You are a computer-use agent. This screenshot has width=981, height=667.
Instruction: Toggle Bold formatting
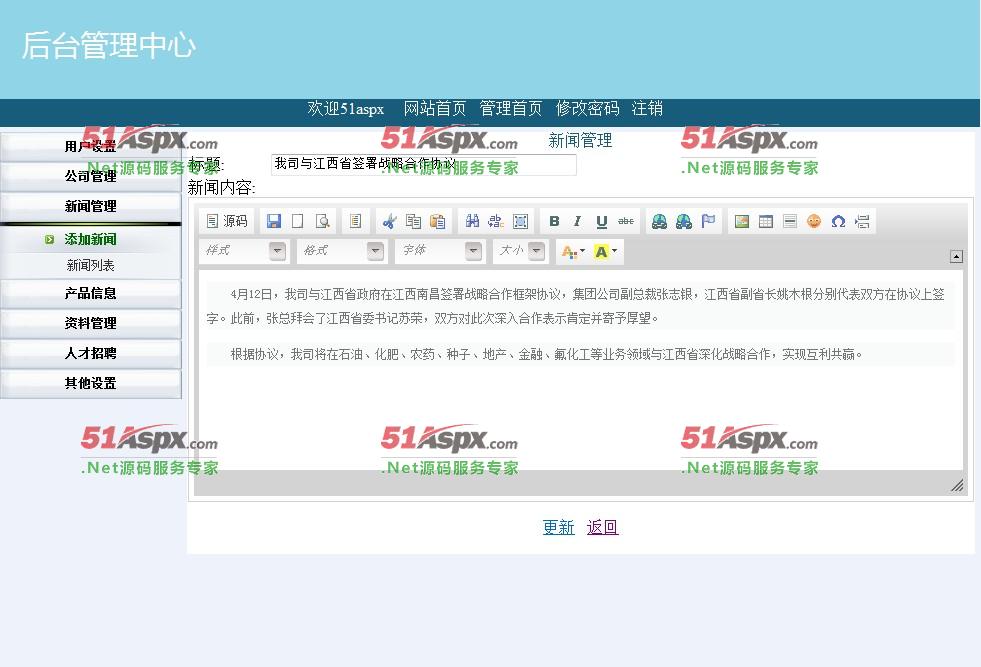[554, 221]
